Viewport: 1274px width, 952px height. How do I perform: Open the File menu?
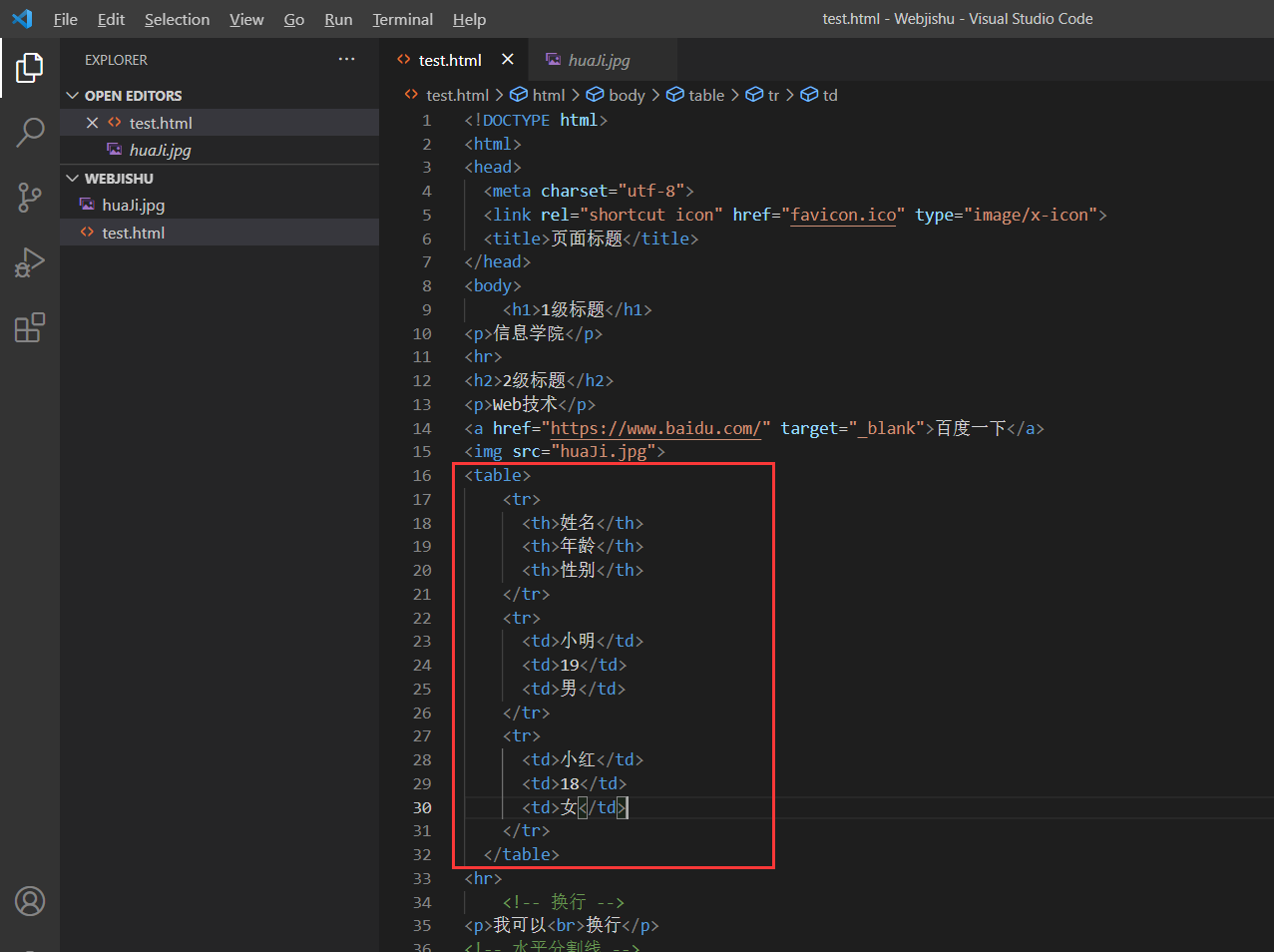pos(66,19)
